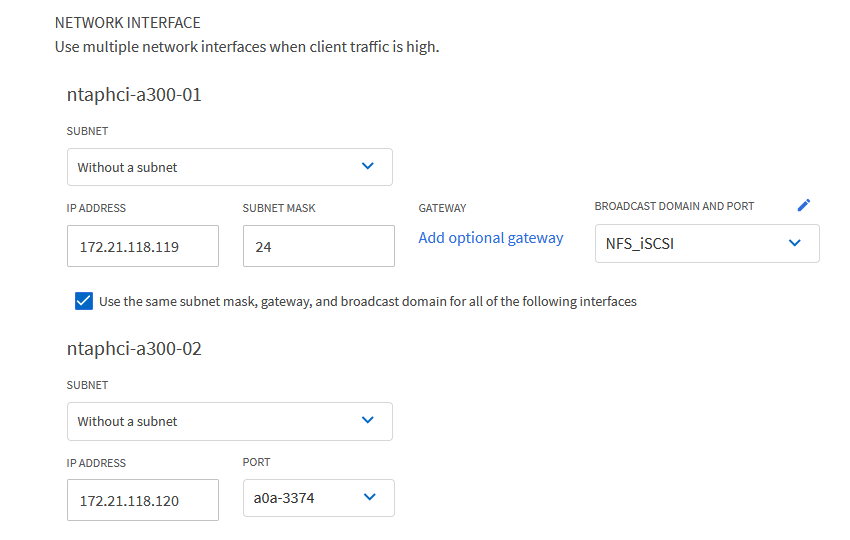Viewport: 850px width, 540px height.
Task: Click the 'Use the same subnet mask' label text
Action: [368, 301]
